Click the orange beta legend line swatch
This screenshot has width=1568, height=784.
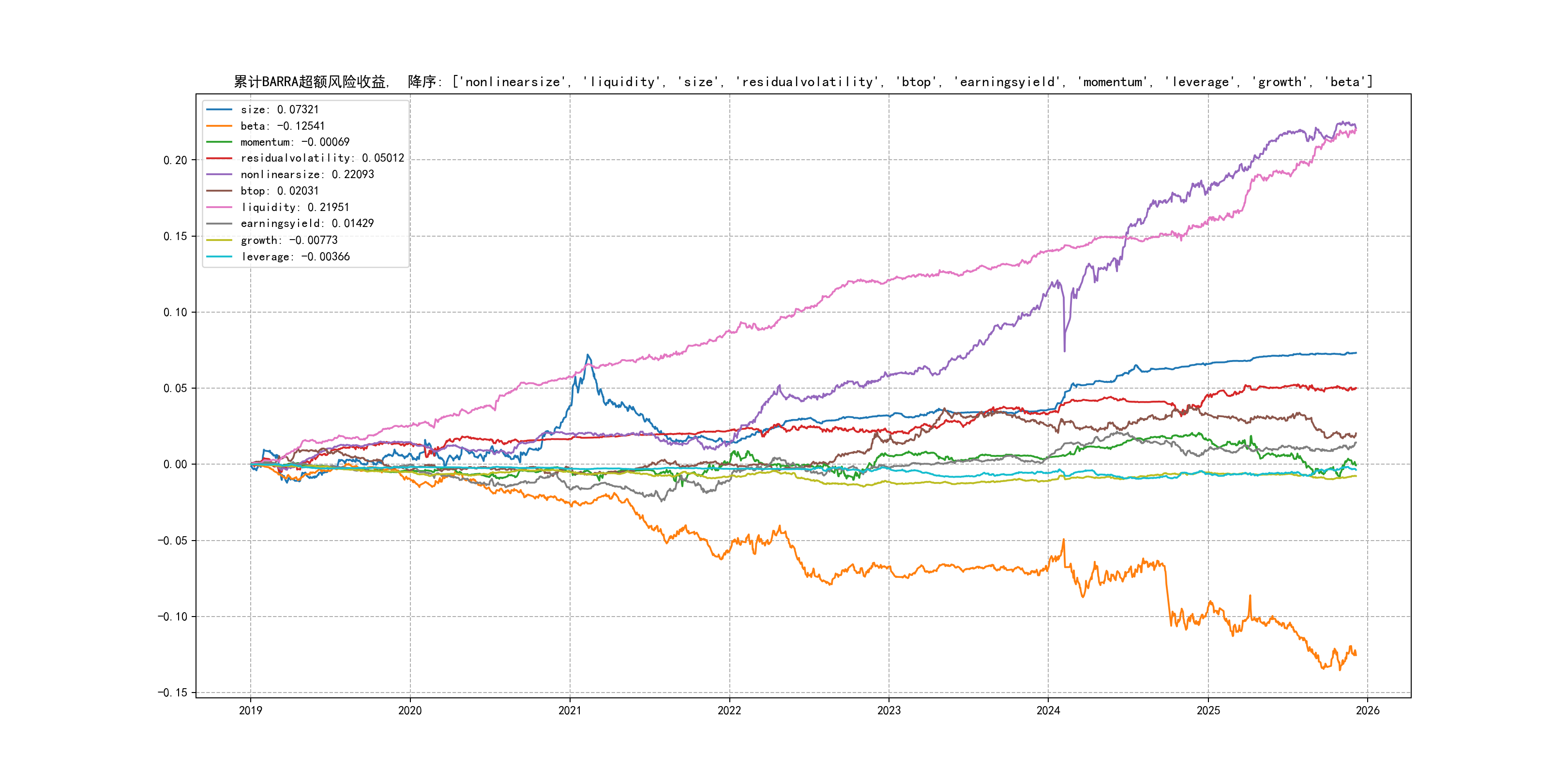[219, 126]
